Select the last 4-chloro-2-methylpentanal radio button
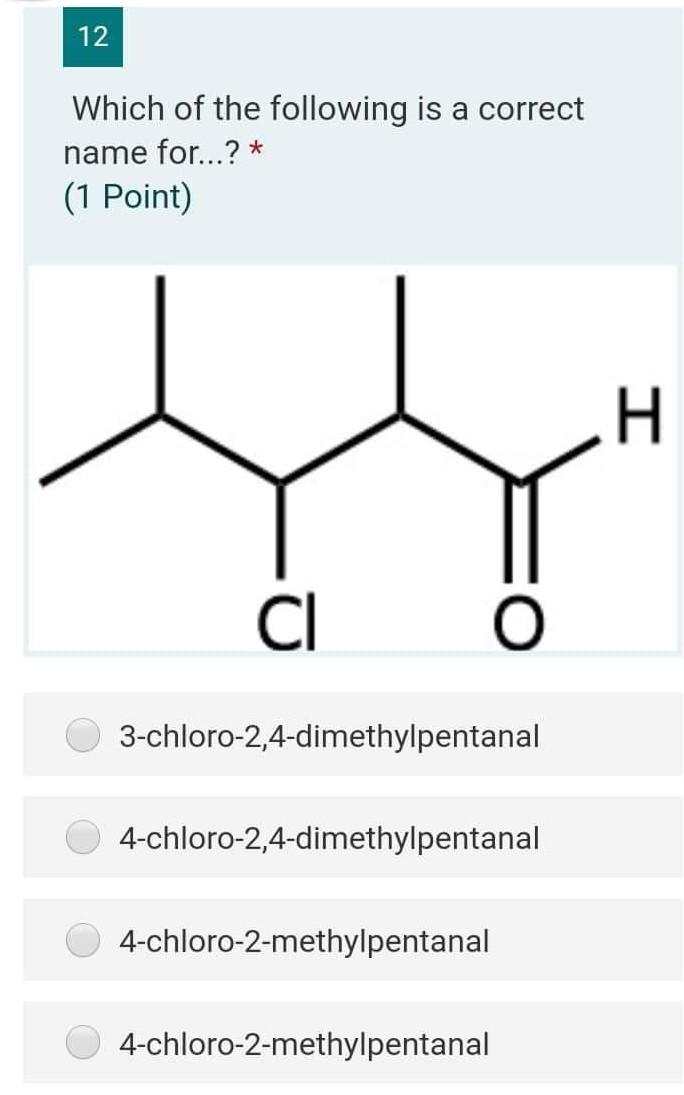 click(85, 1044)
